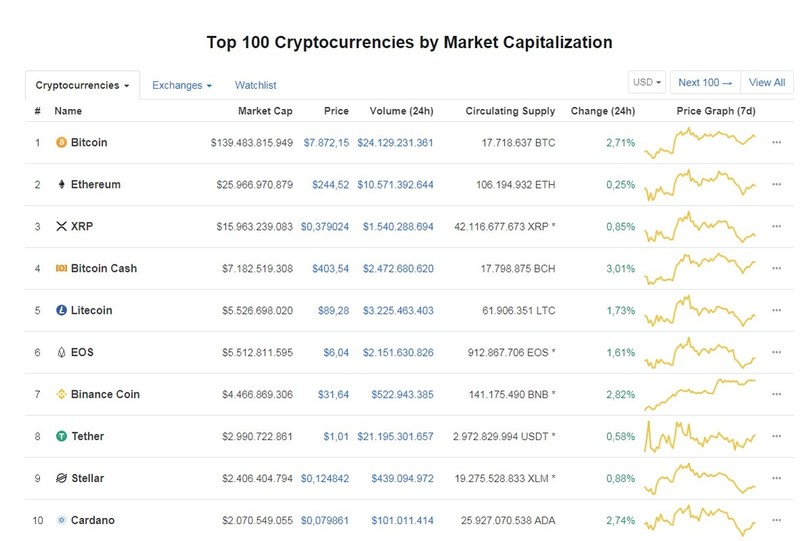Viewport: 800px width, 541px height.
Task: Click the XRP logo icon
Action: pyautogui.click(x=61, y=226)
